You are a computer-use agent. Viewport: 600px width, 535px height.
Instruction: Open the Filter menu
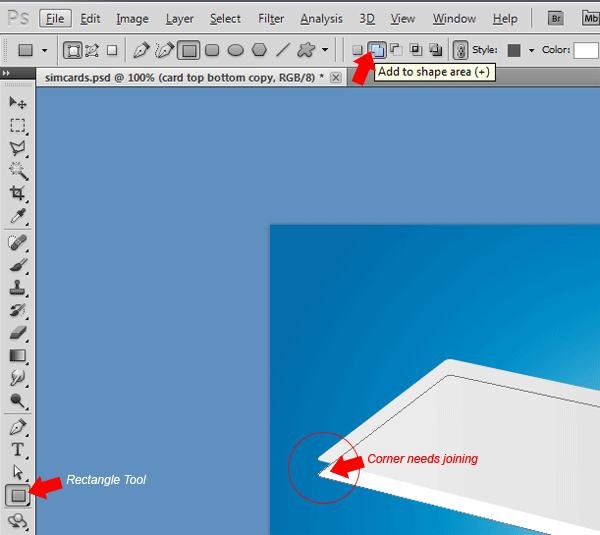(x=271, y=19)
